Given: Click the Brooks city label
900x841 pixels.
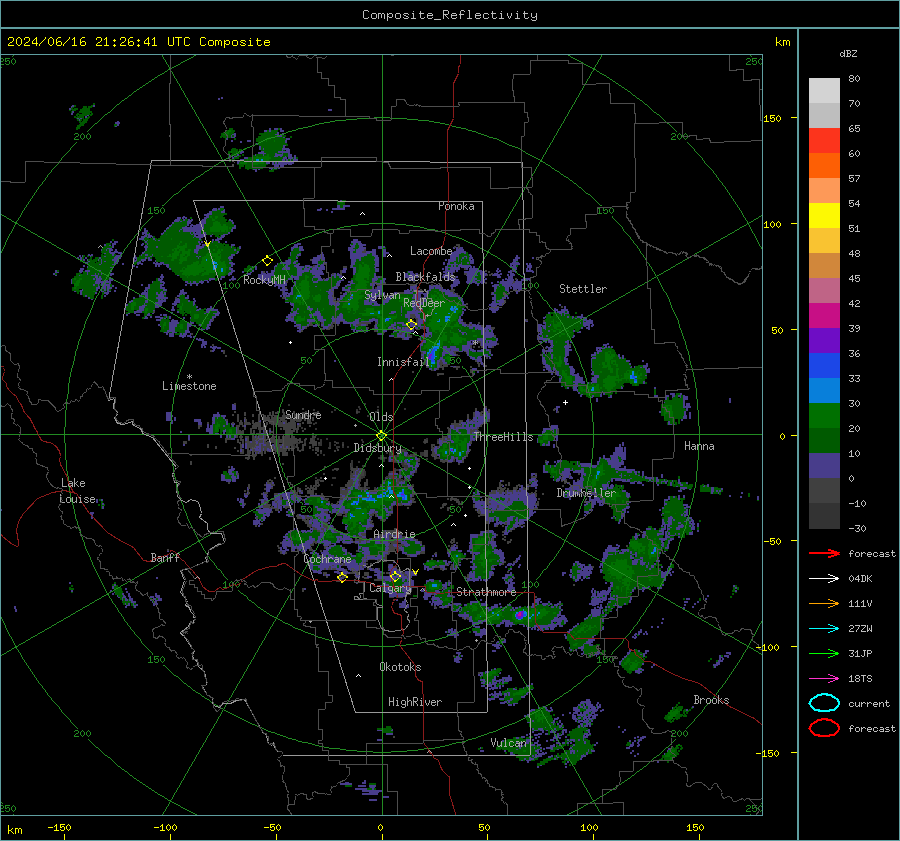Looking at the screenshot, I should [711, 700].
